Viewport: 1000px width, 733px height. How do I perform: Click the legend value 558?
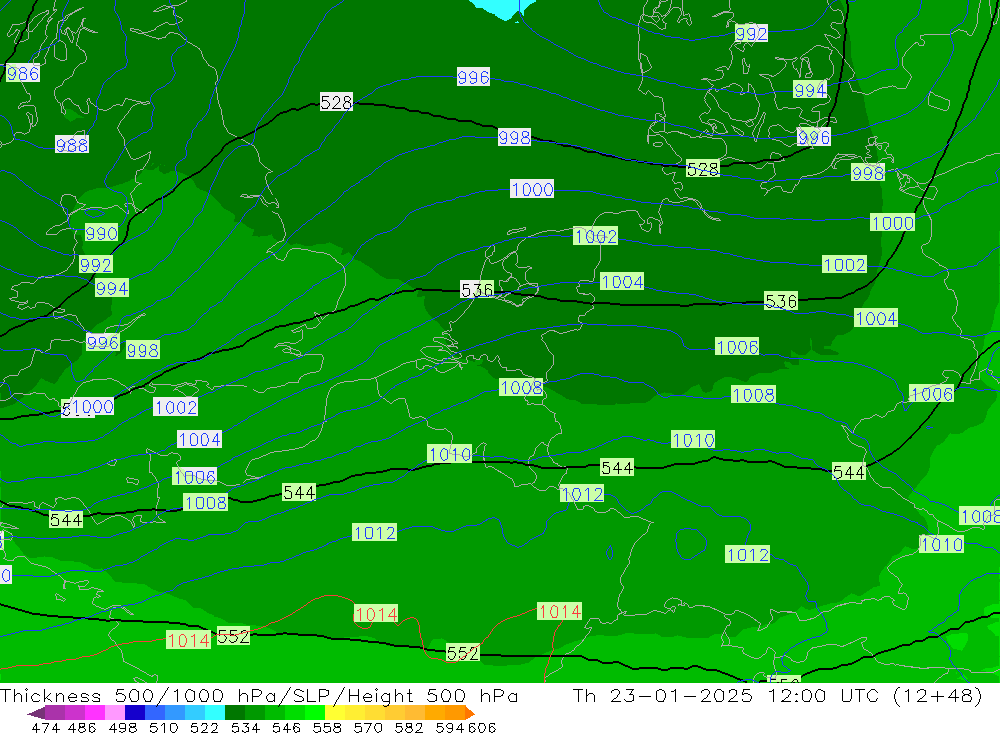[x=327, y=727]
